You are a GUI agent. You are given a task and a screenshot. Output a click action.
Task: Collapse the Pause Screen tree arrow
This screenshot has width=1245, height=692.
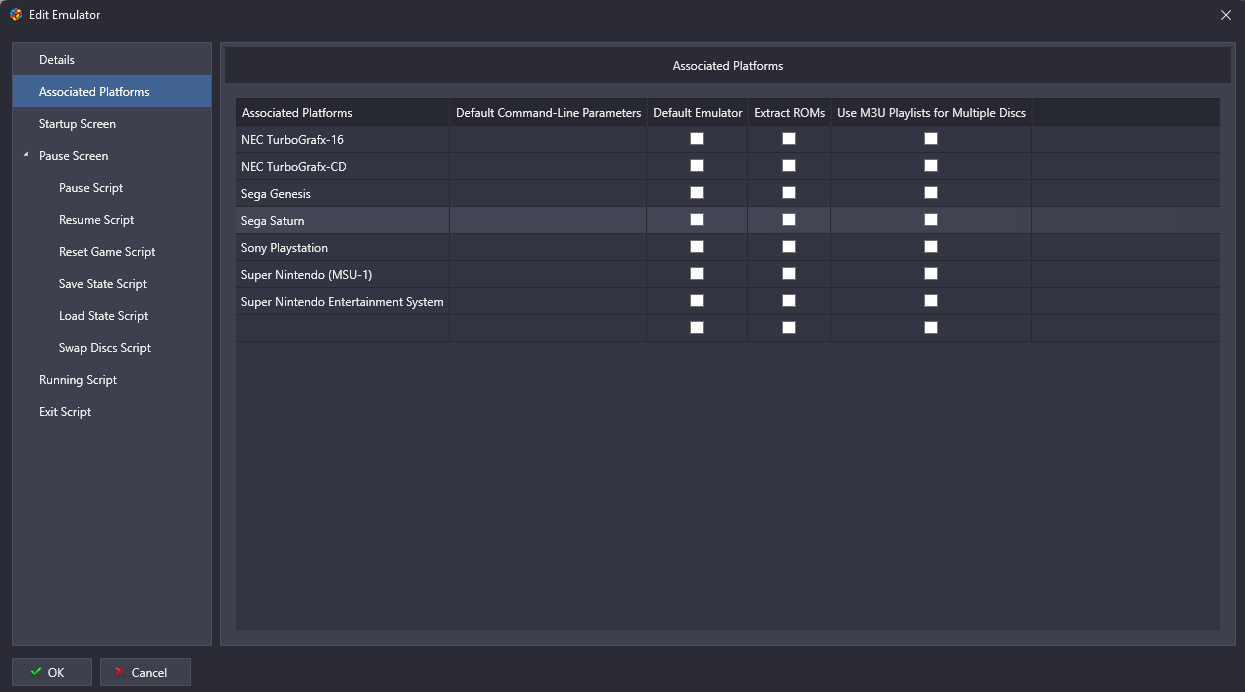(26, 156)
